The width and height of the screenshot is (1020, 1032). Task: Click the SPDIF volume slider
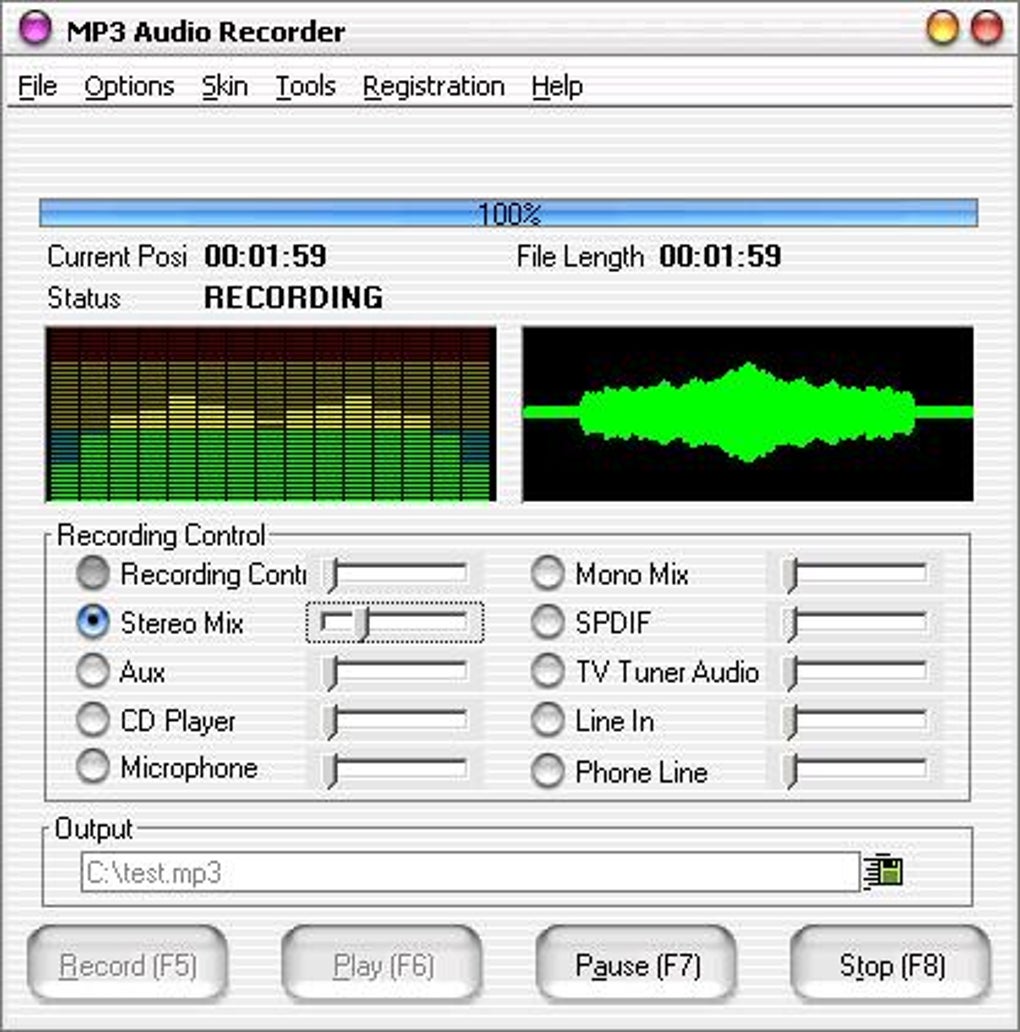(854, 622)
